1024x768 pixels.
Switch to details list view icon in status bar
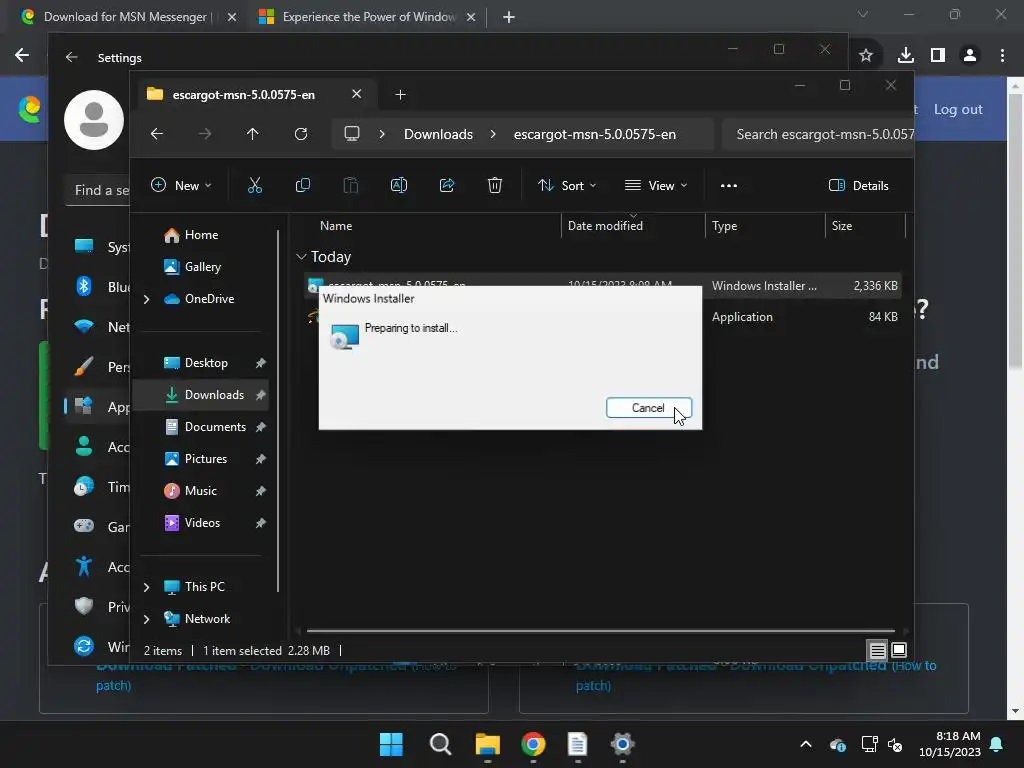(877, 650)
